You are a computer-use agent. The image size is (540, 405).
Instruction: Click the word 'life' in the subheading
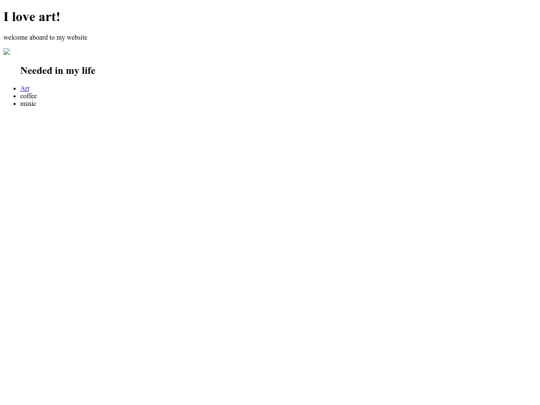pos(89,71)
